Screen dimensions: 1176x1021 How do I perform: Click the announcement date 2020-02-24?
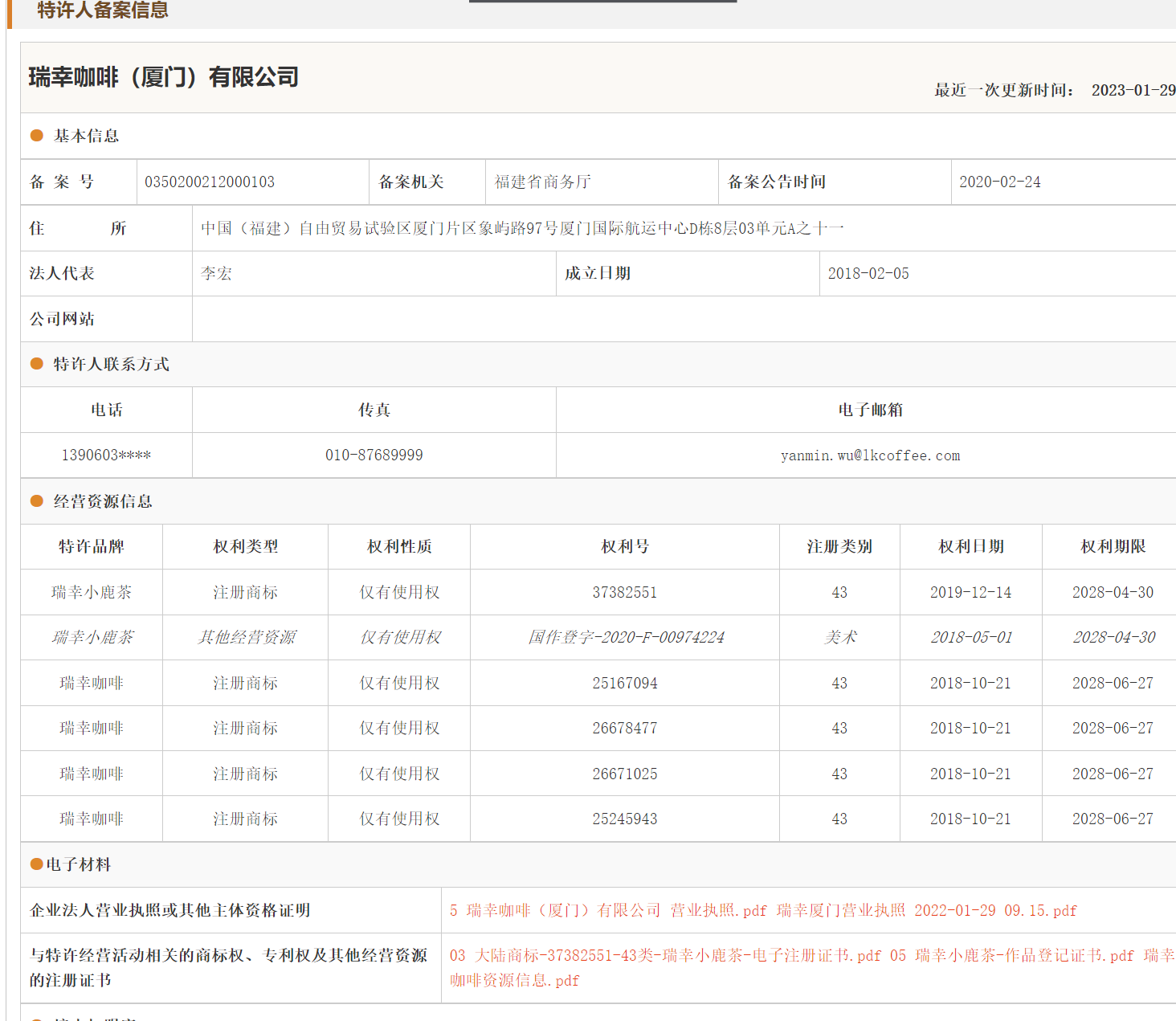click(x=1000, y=182)
